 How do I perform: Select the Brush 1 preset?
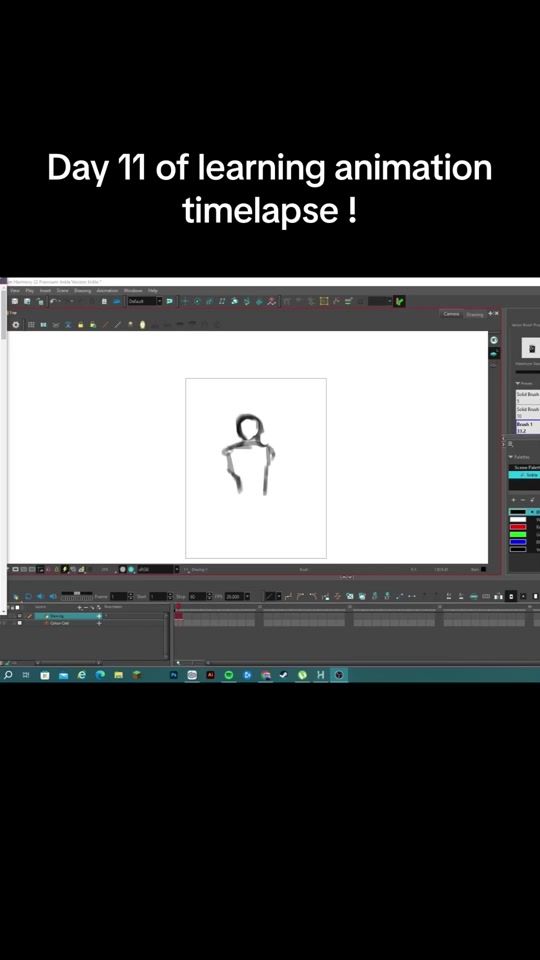click(527, 427)
